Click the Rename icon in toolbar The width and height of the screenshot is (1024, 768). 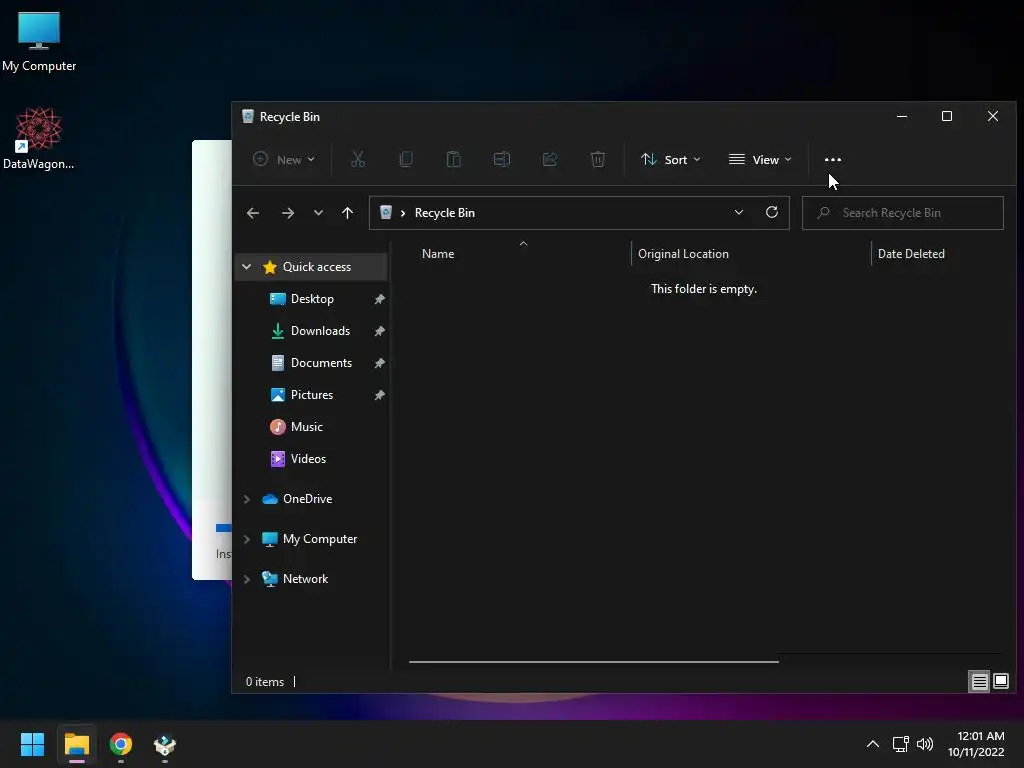(502, 159)
